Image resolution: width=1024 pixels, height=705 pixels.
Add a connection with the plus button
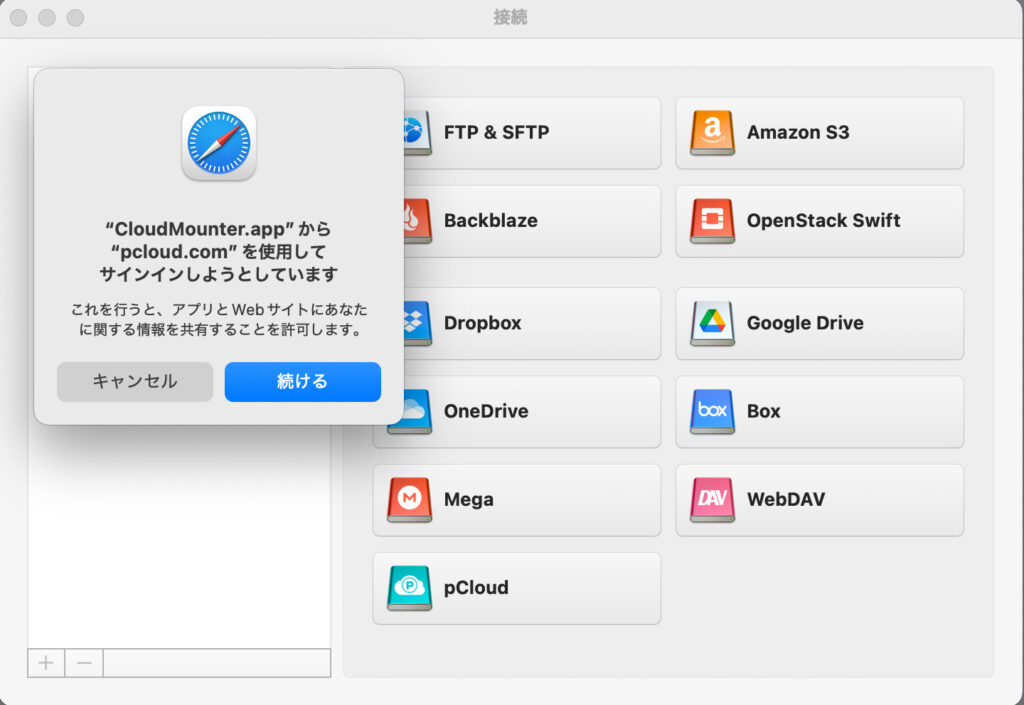[x=46, y=663]
